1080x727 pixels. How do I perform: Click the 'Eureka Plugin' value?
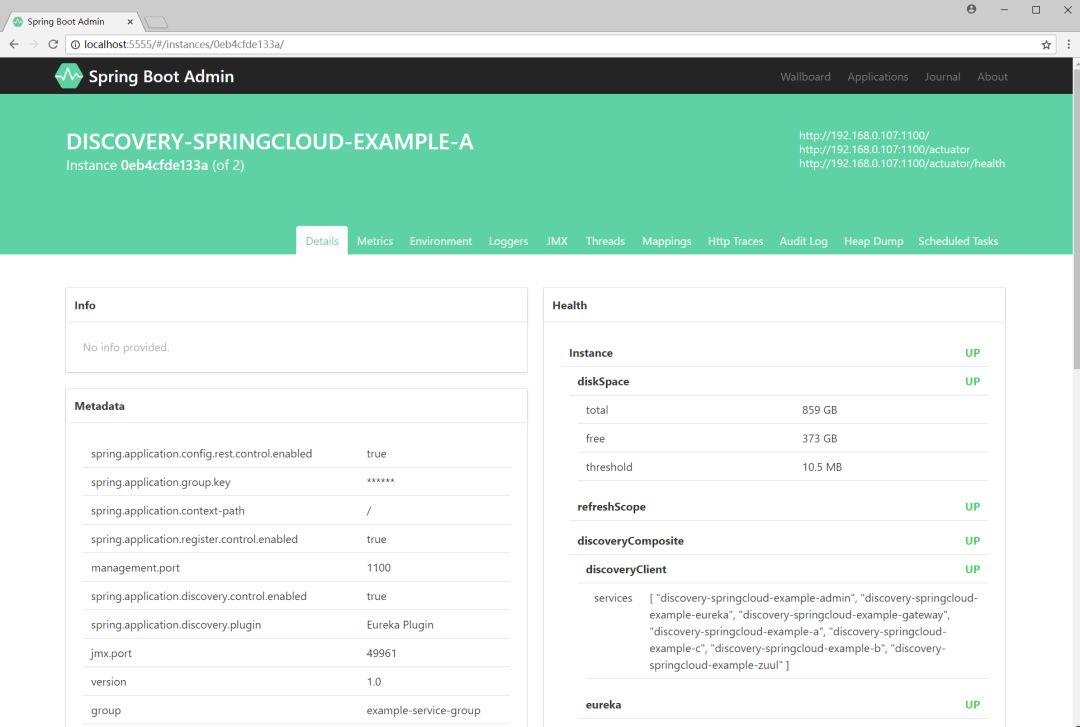(x=400, y=625)
